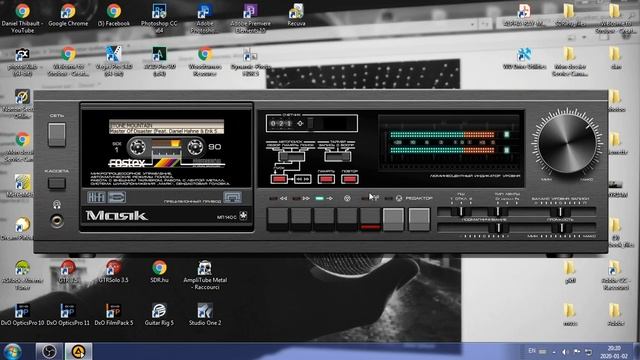Open Photoshop CC x64 shortcut
This screenshot has height=360, width=640.
click(159, 18)
